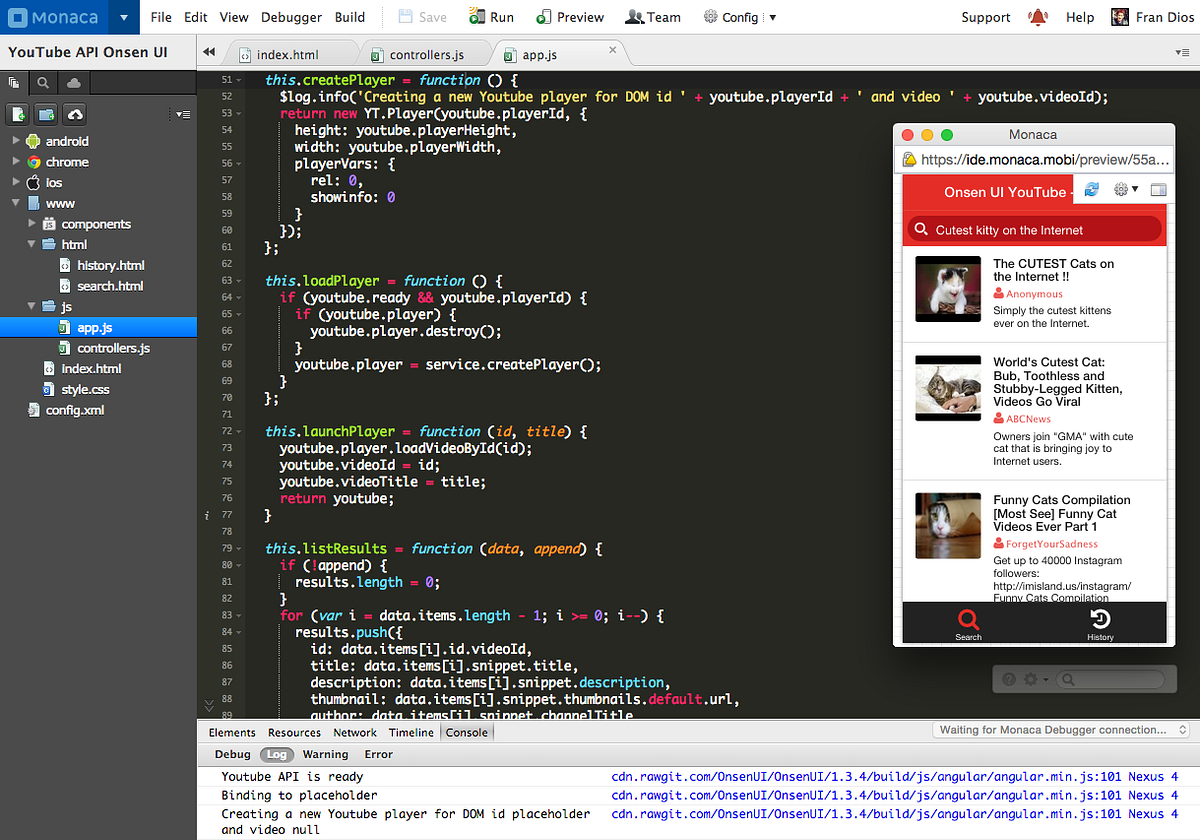
Task: Filter console by Debug level
Action: [233, 755]
